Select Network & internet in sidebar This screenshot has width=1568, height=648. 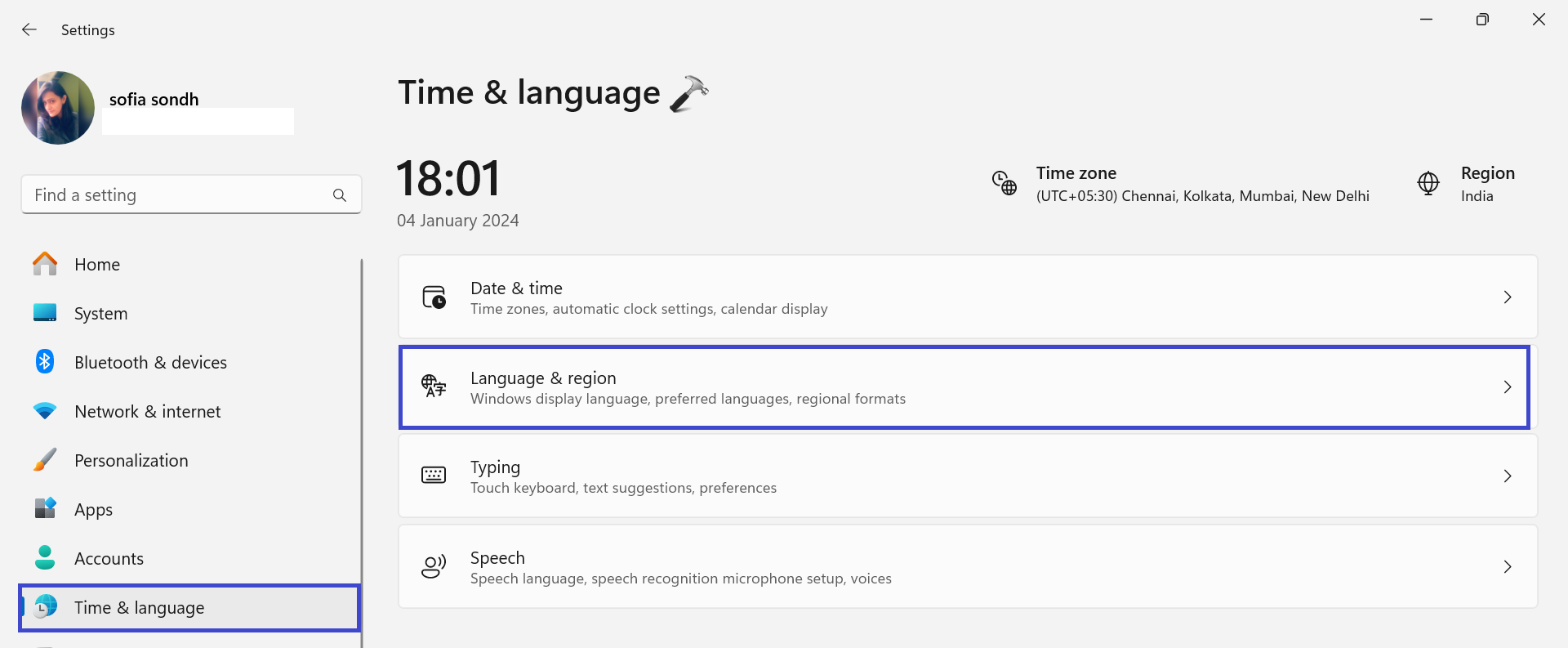click(x=147, y=412)
